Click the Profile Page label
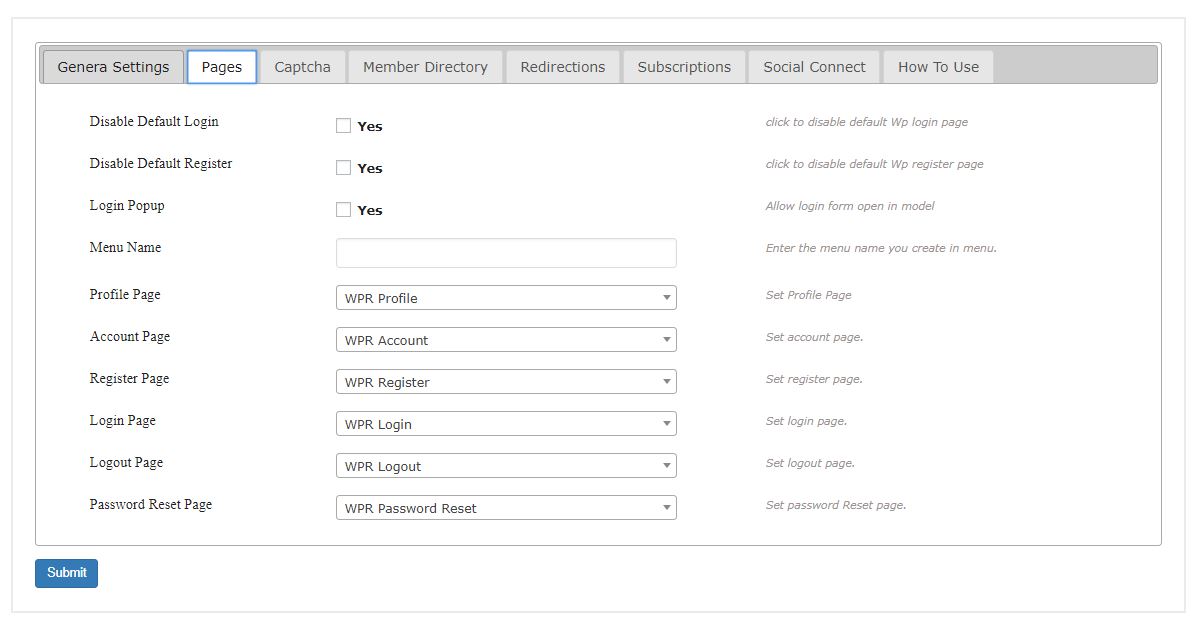Viewport: 1195px width, 632px height. (125, 295)
